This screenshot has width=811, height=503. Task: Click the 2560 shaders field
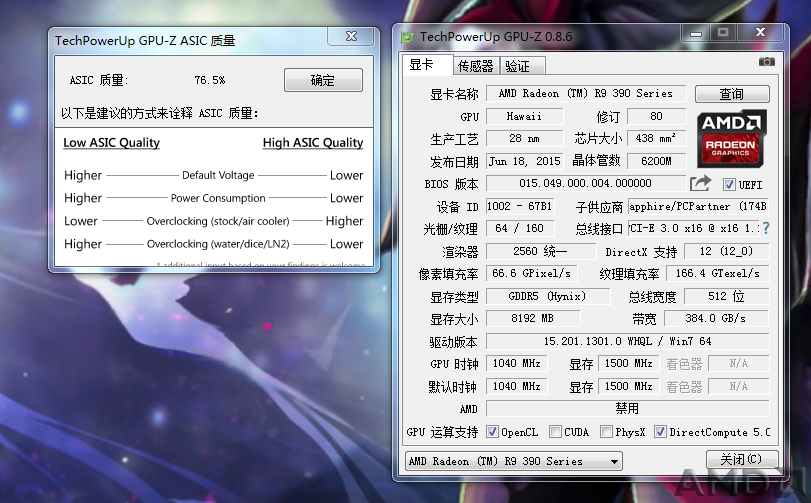(541, 251)
